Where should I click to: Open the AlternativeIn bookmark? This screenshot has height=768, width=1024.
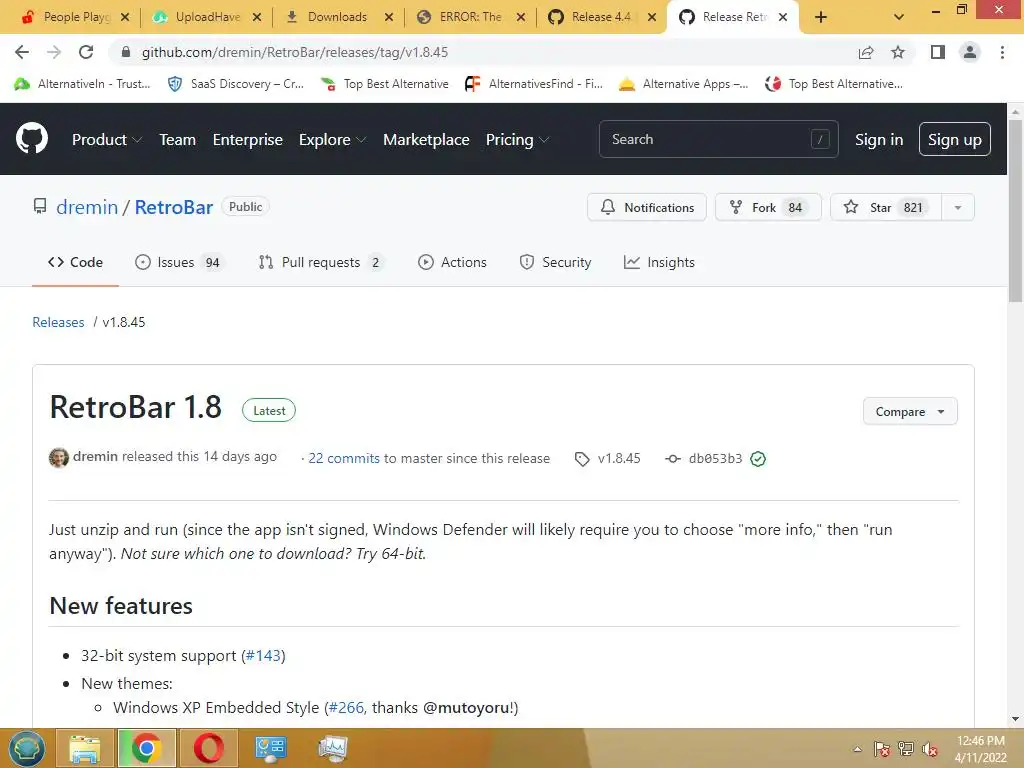point(83,84)
